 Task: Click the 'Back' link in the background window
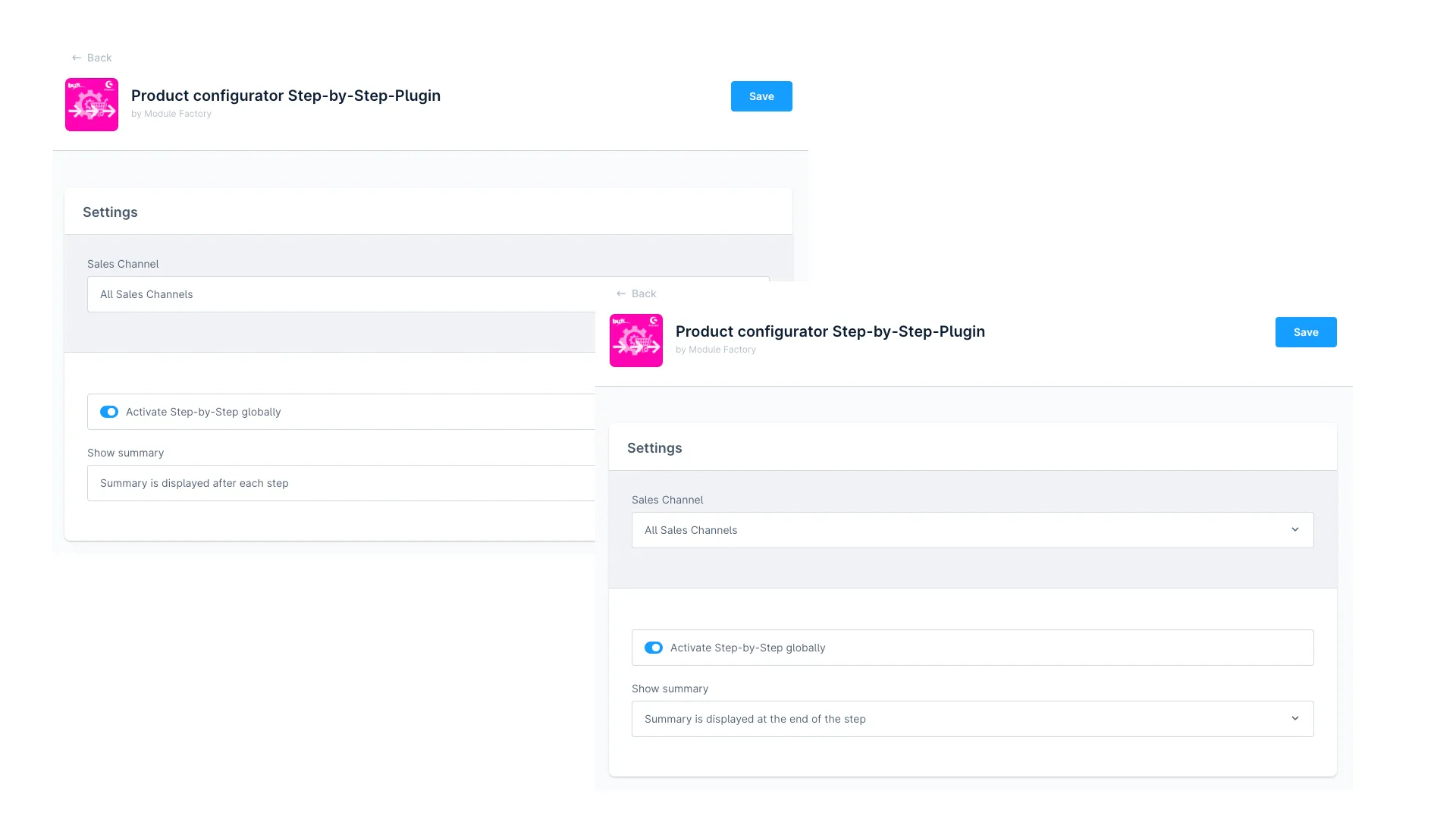[99, 58]
